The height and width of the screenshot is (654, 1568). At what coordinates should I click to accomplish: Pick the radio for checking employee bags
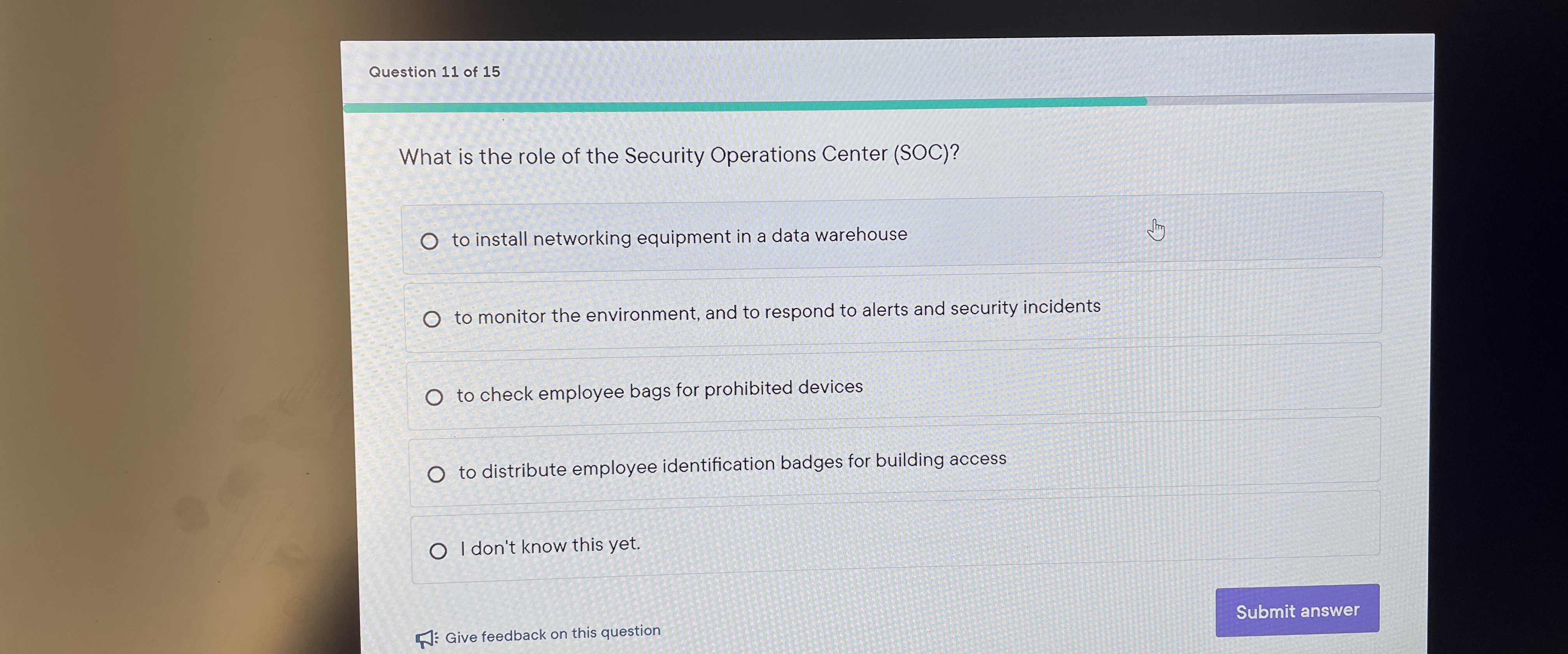coord(434,397)
